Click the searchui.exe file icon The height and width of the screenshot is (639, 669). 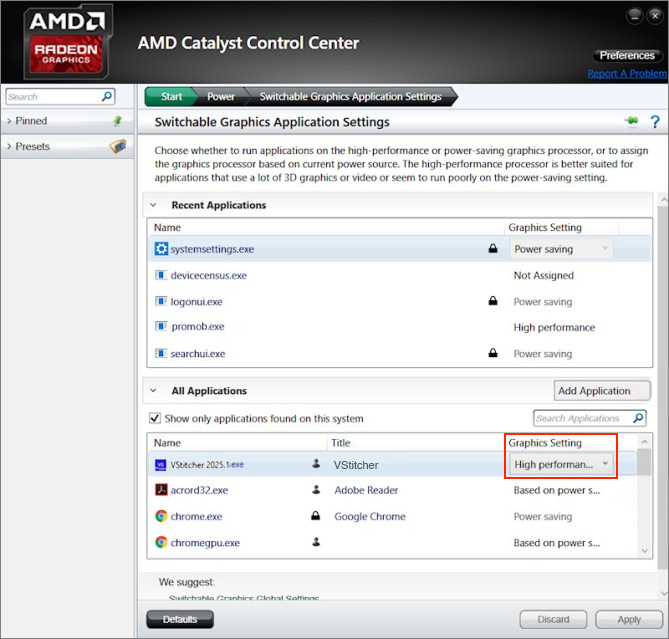(x=160, y=353)
